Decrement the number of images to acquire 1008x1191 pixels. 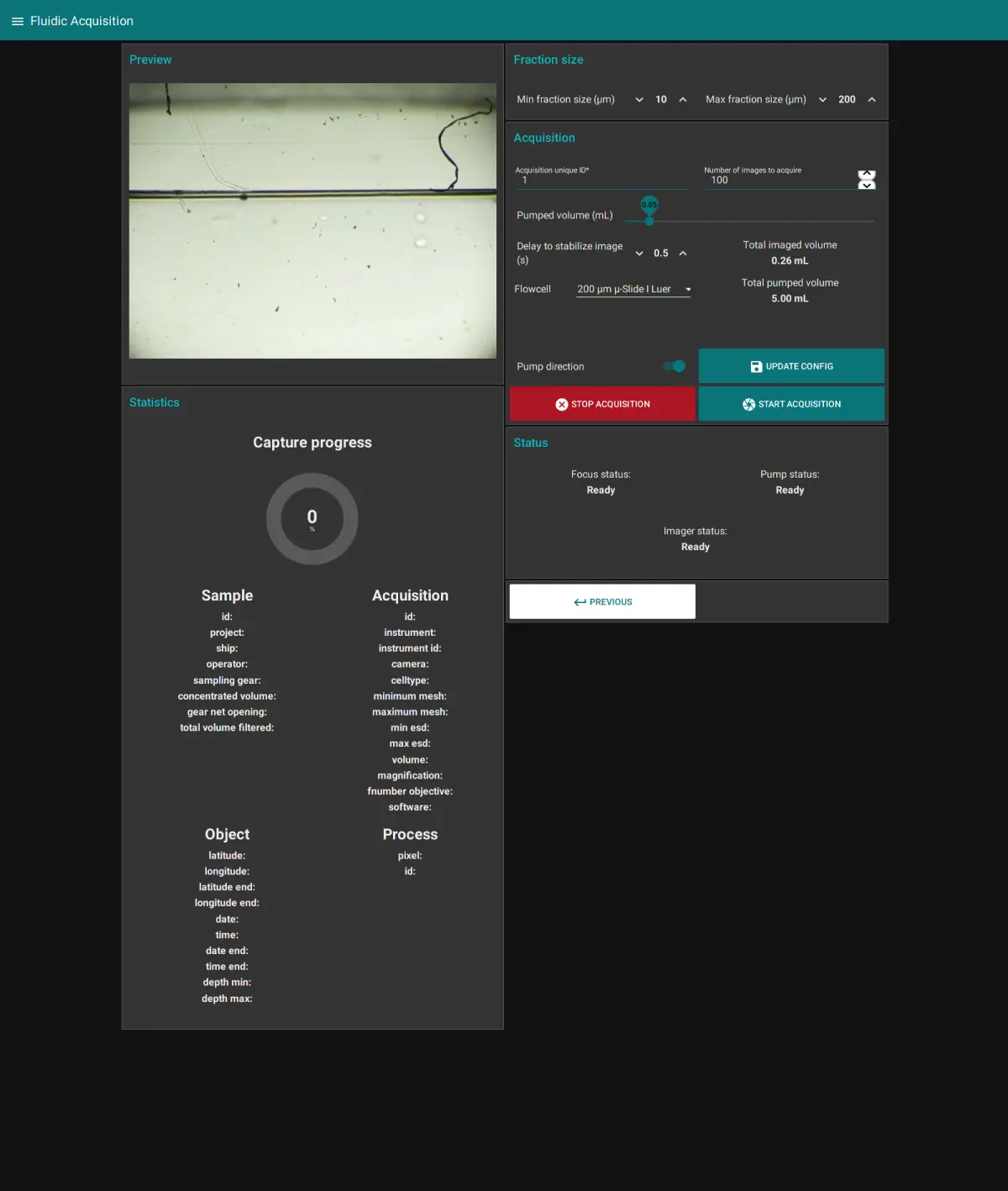click(867, 185)
